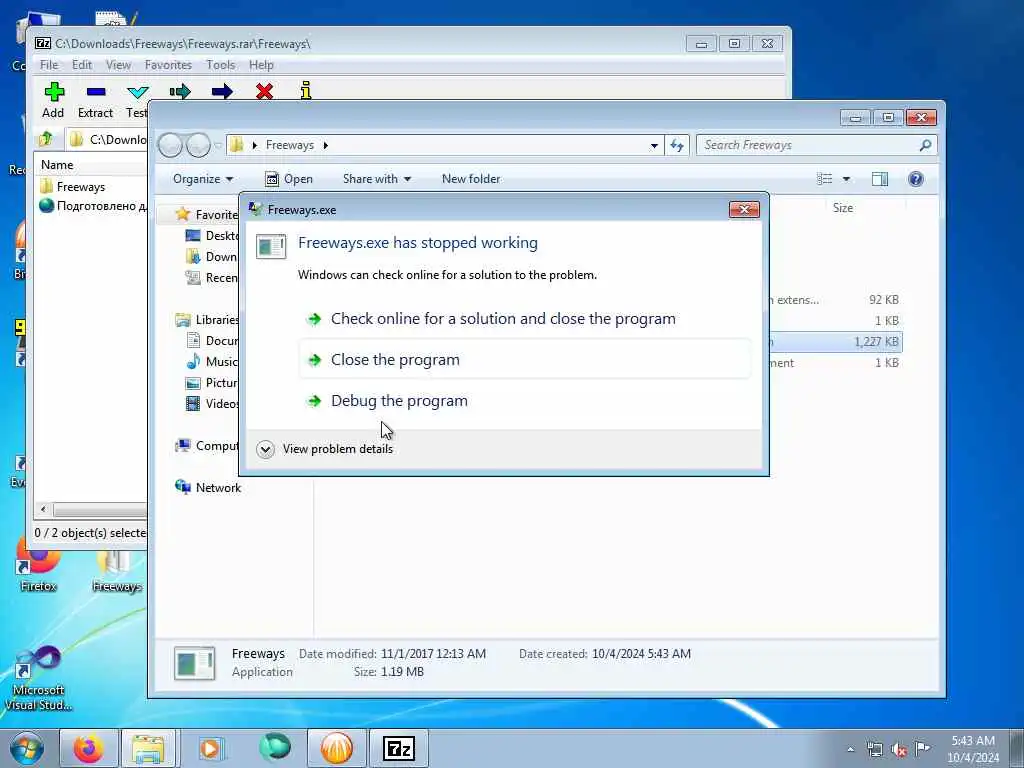Click the Windows Start button
Screen dimensions: 1024x768
coord(25,748)
